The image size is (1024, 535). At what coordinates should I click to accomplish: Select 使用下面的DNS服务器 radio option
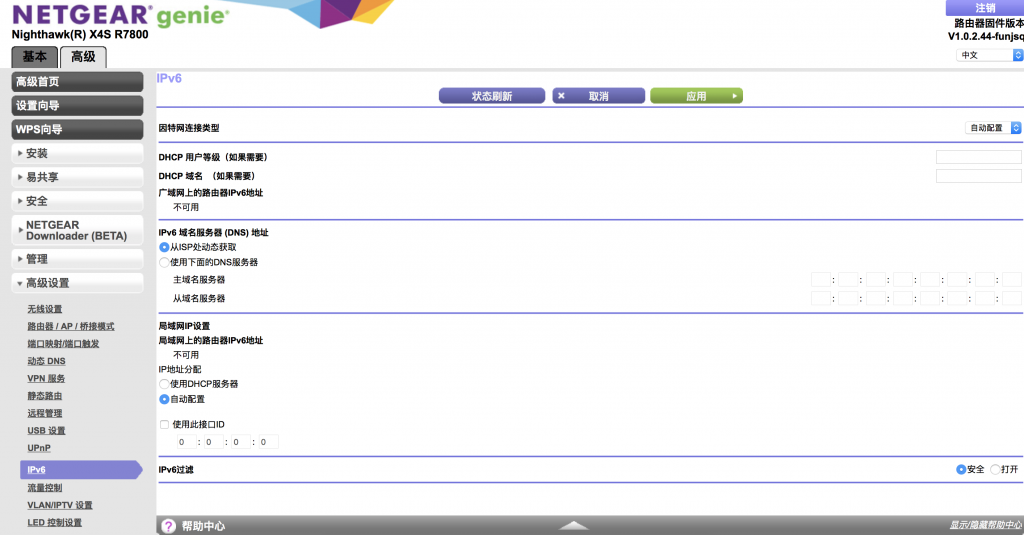click(x=165, y=262)
